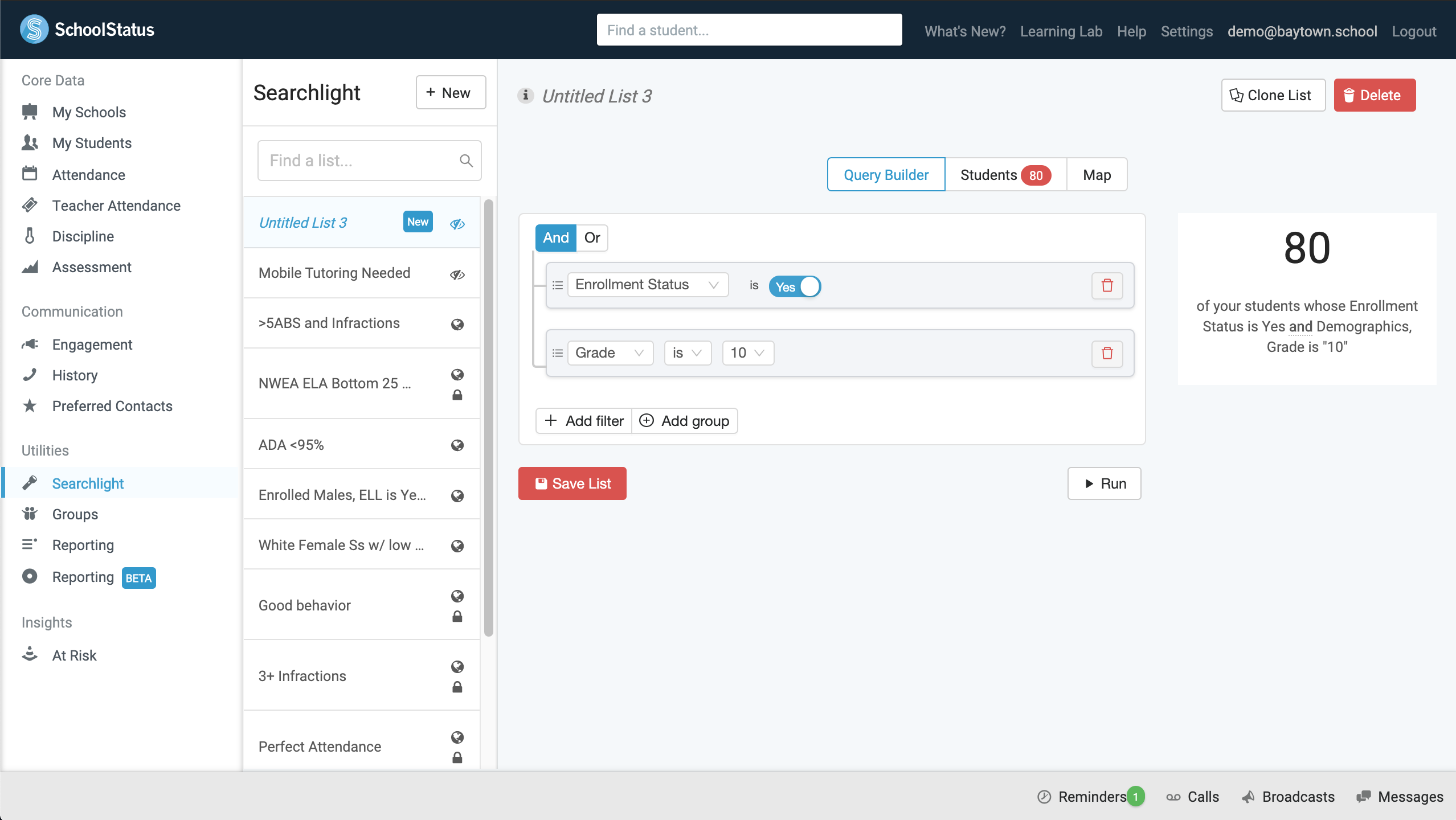Expand the Grade value dropdown showing 10
The height and width of the screenshot is (820, 1456).
coord(748,353)
